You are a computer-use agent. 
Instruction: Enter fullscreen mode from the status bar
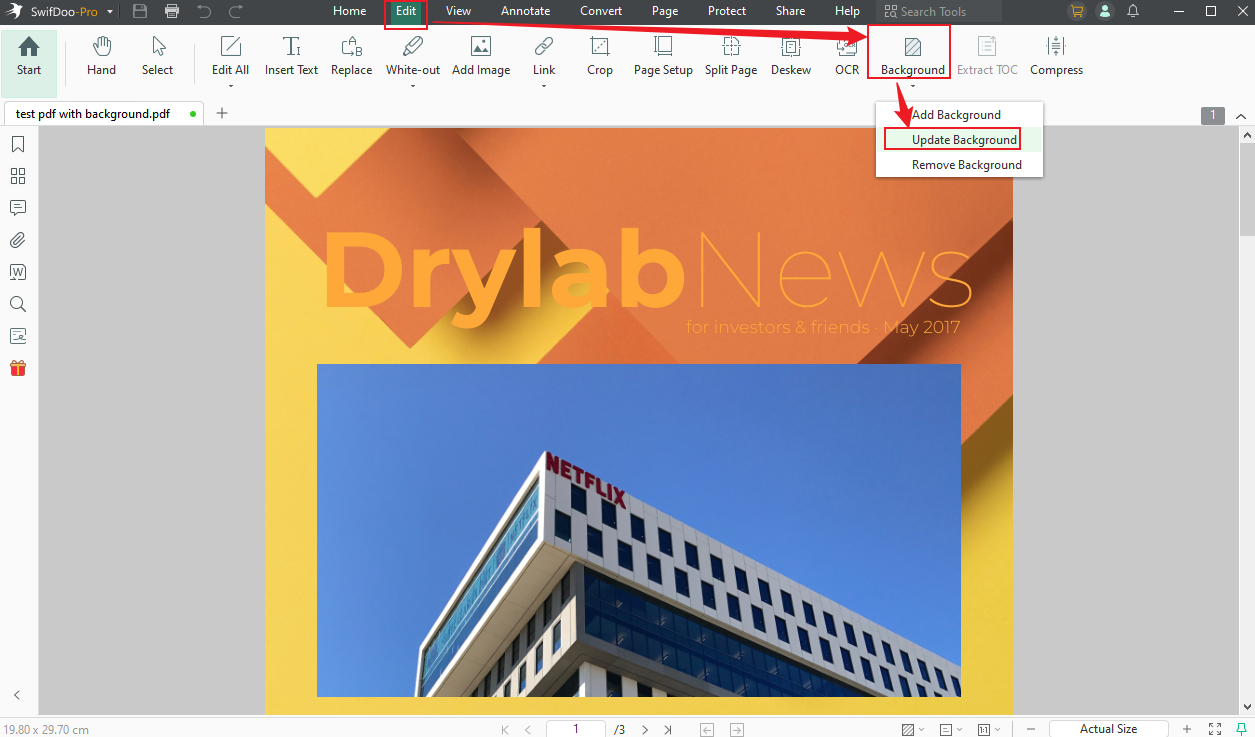[1215, 729]
